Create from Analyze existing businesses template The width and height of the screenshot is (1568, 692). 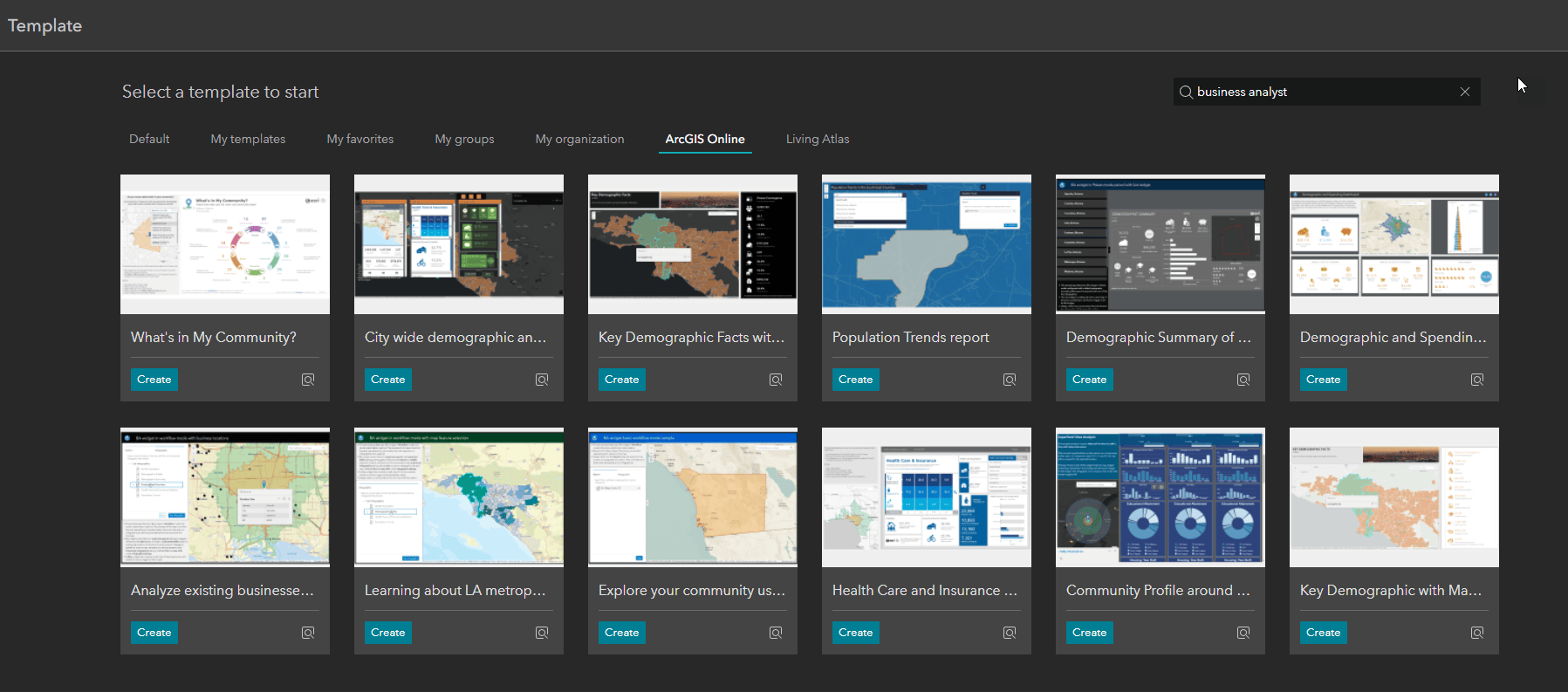[154, 633]
